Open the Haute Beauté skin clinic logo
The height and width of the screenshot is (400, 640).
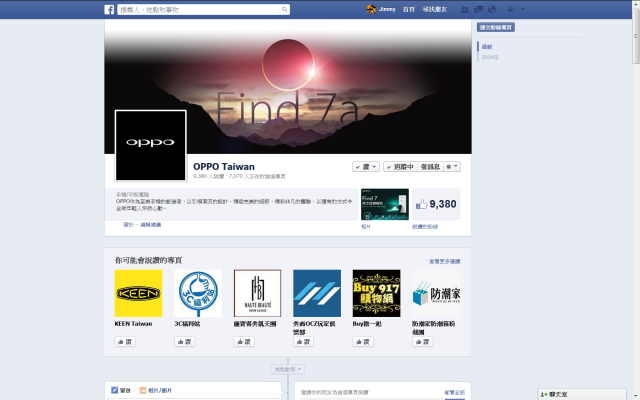258,293
